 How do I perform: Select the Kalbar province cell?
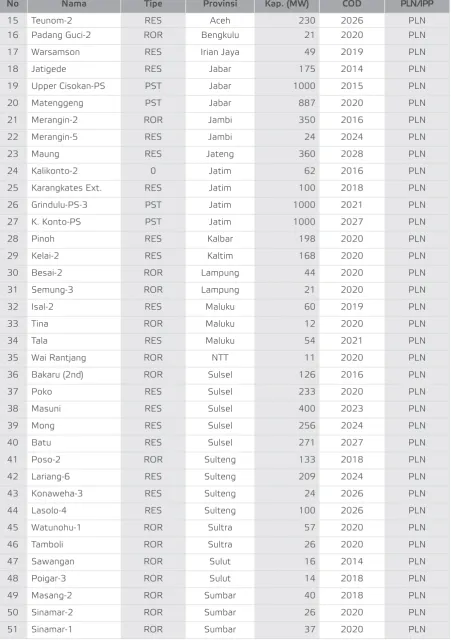click(x=220, y=239)
